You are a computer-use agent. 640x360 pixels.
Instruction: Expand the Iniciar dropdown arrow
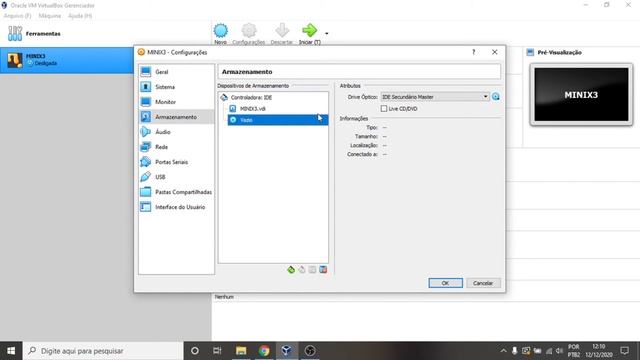327,33
